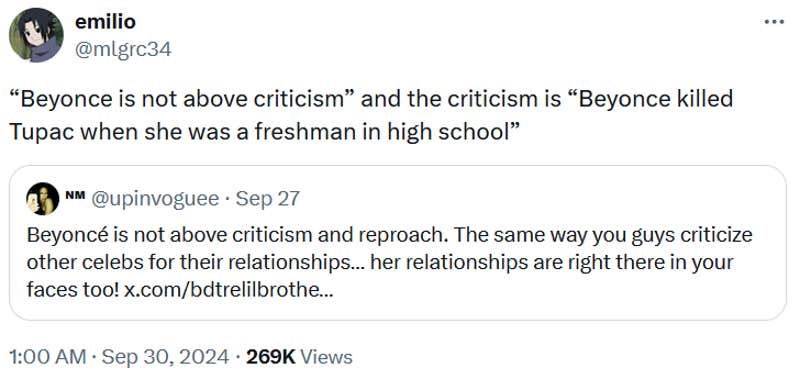Click 'faces too!' text in quoted tweet

[x=73, y=290]
